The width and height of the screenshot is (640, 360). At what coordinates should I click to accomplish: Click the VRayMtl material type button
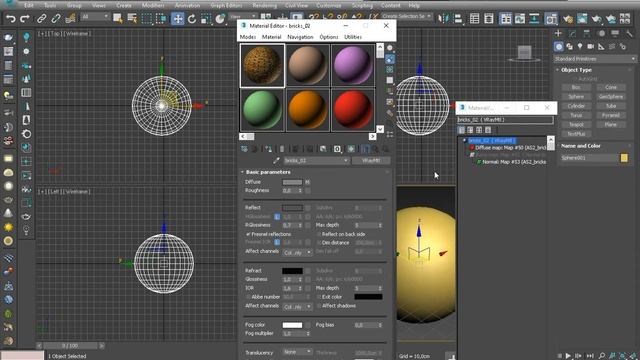[x=371, y=160]
